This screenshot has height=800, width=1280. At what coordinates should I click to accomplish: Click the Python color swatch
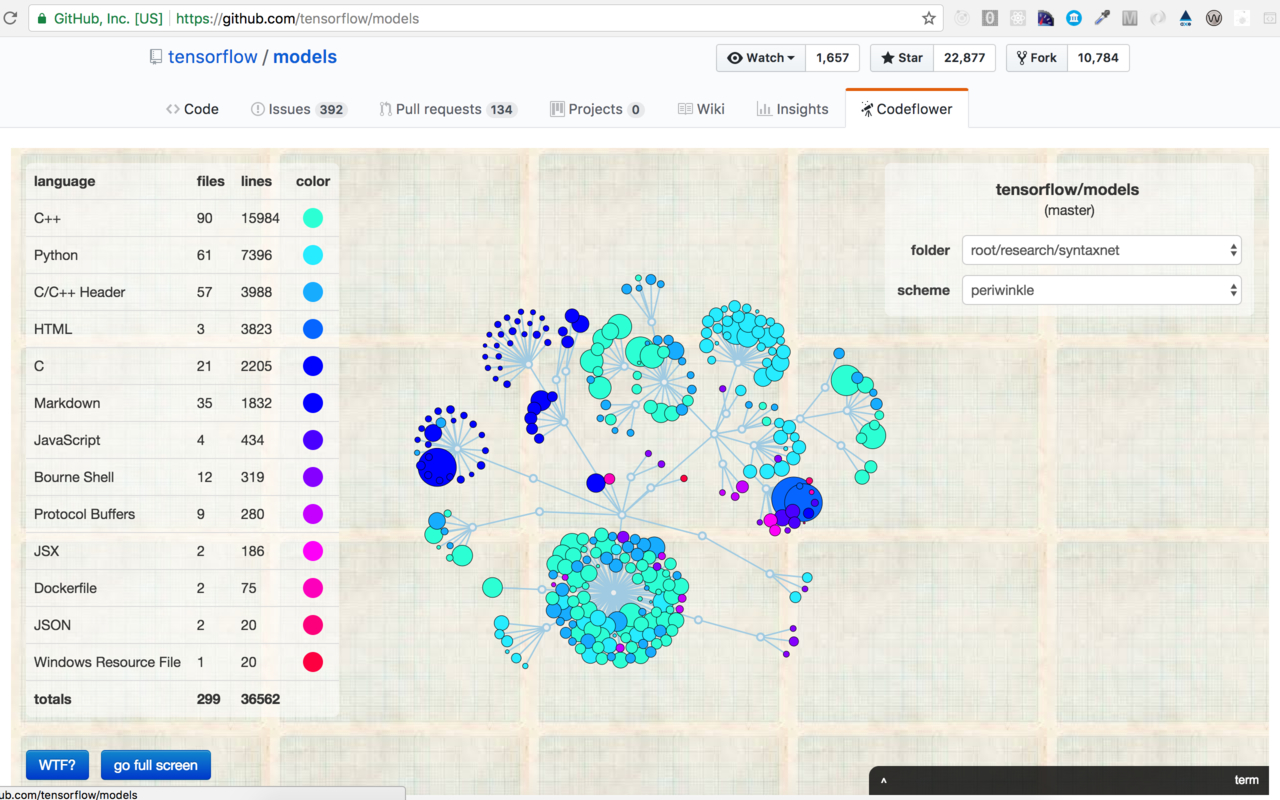click(313, 255)
